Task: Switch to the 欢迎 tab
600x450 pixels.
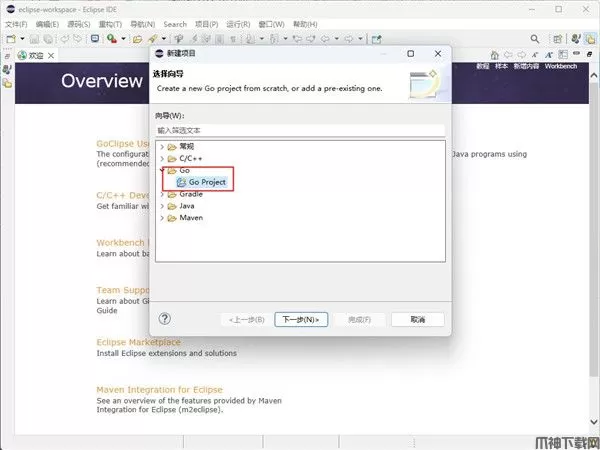Action: [35, 55]
